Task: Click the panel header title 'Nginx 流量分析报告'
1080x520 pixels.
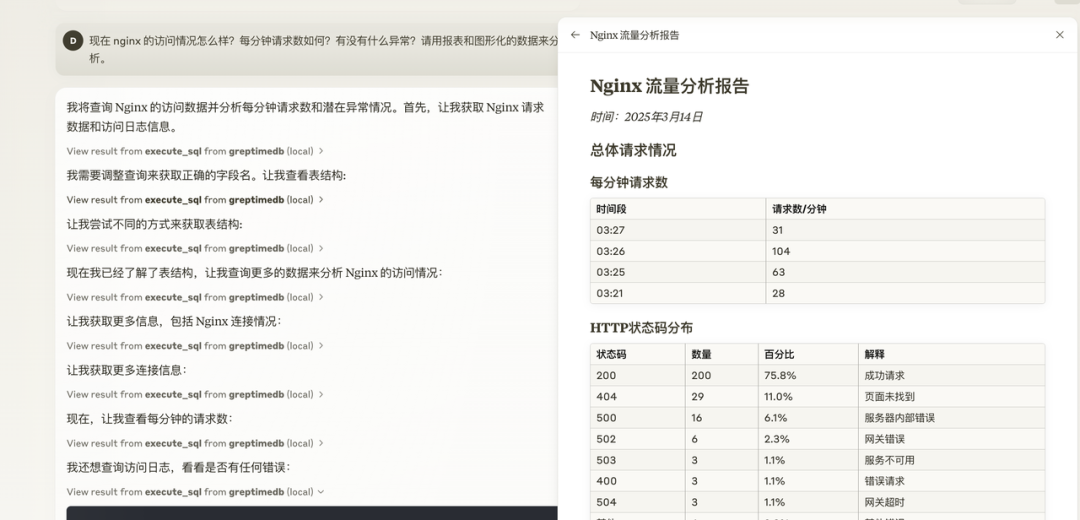Action: 634,35
